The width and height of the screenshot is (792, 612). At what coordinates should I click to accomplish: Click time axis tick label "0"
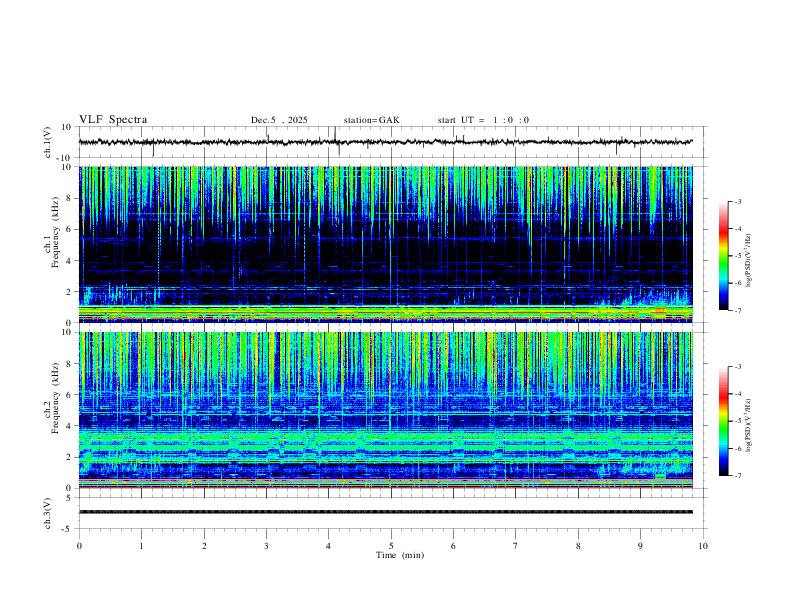click(79, 546)
